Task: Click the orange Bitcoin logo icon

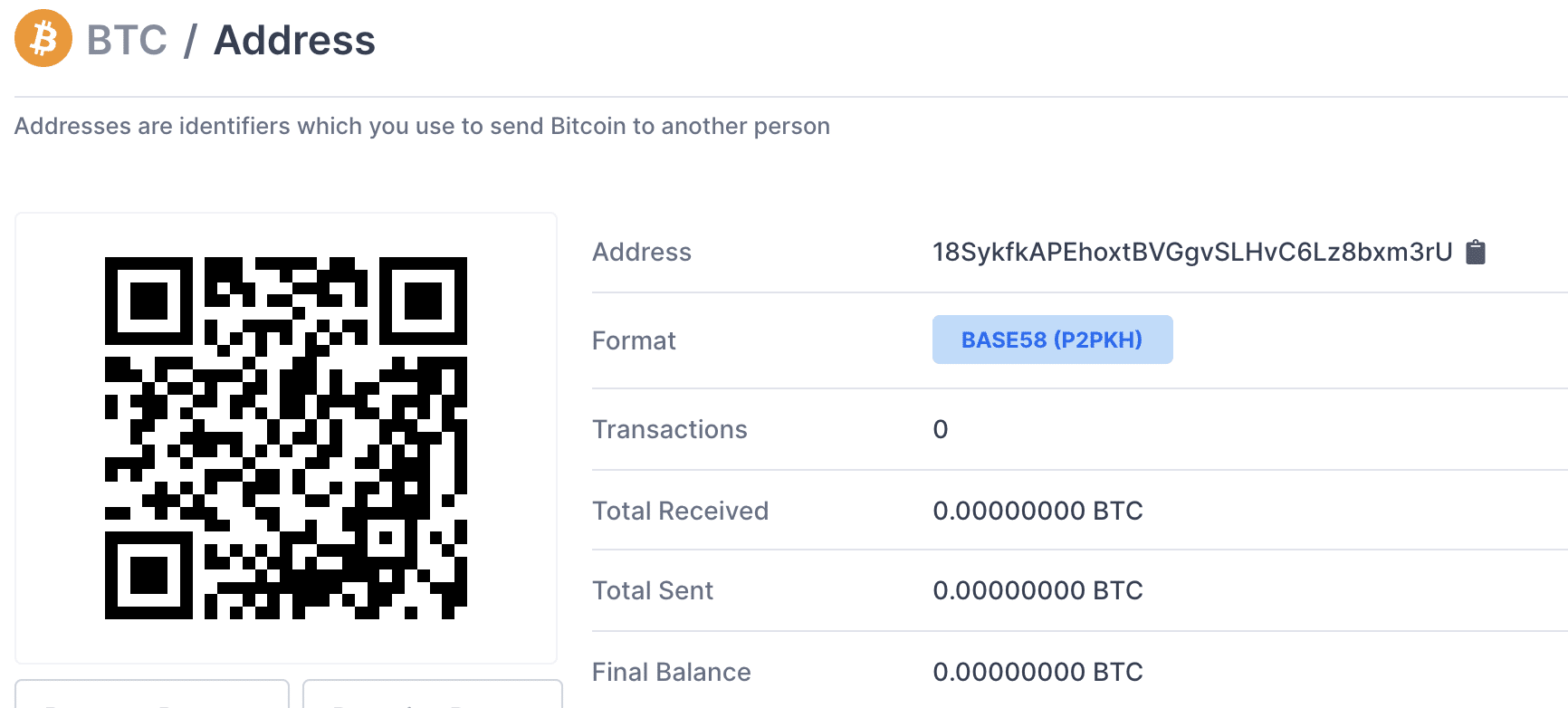Action: (x=43, y=38)
